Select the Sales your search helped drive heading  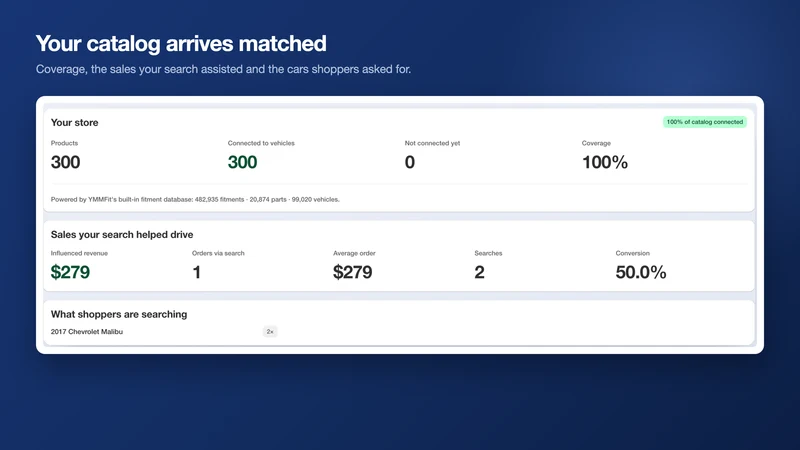pyautogui.click(x=122, y=235)
